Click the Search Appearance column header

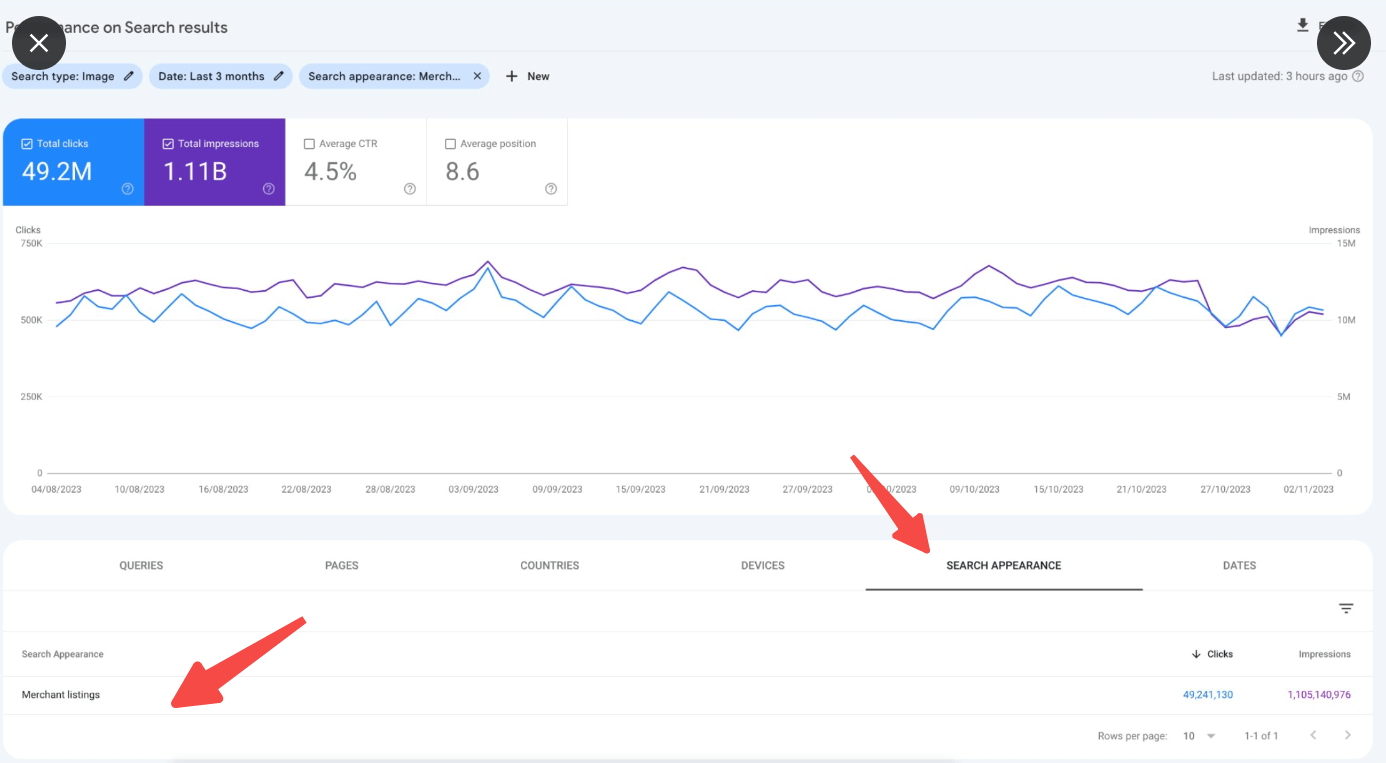(x=63, y=654)
